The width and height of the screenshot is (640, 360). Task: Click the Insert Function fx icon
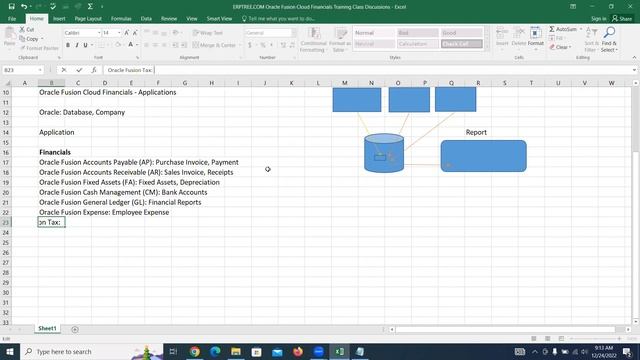point(94,70)
